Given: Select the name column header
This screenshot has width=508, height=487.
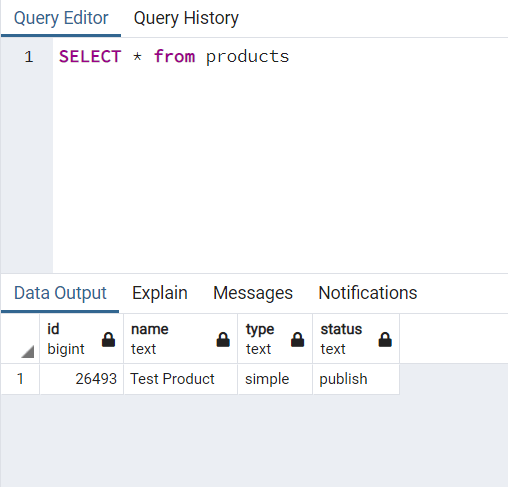Looking at the screenshot, I should [180, 339].
